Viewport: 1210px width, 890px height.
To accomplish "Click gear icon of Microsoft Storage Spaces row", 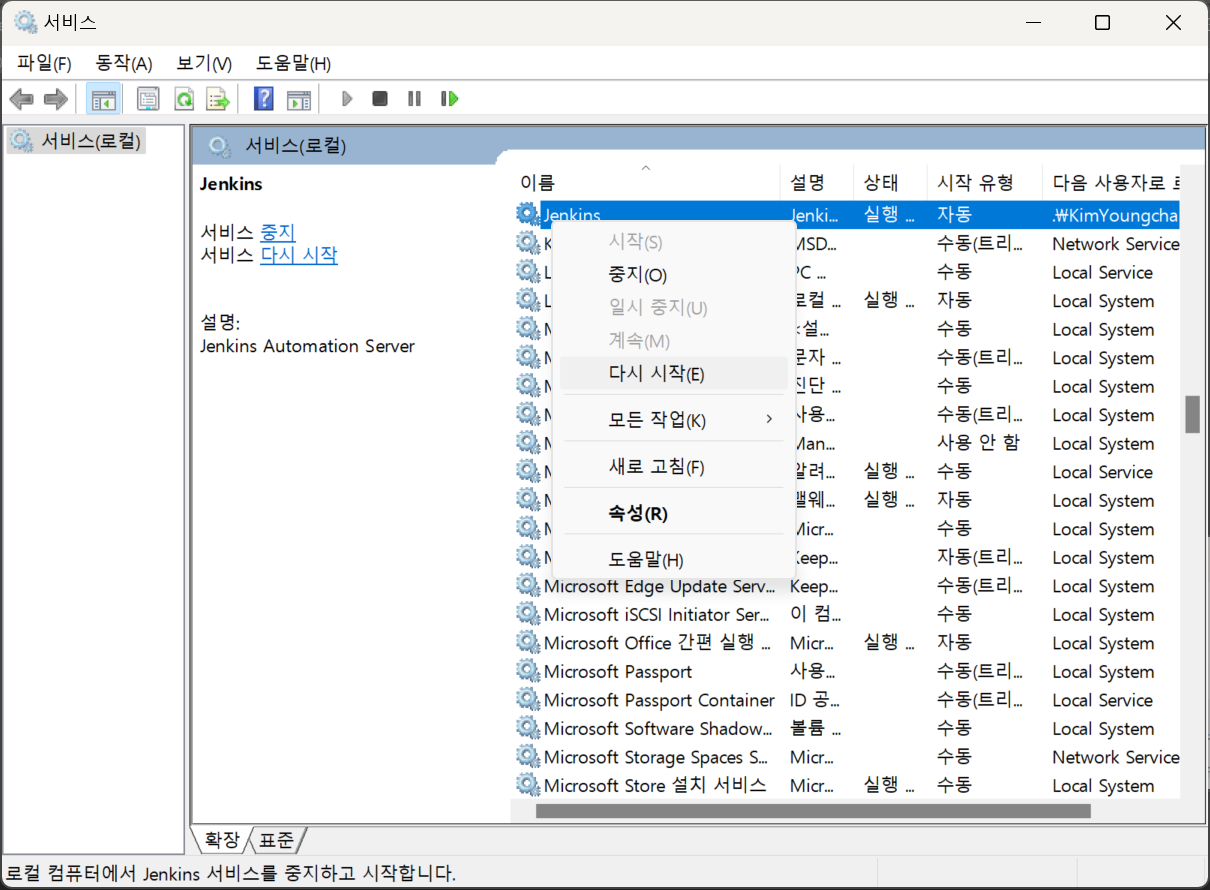I will coord(527,757).
